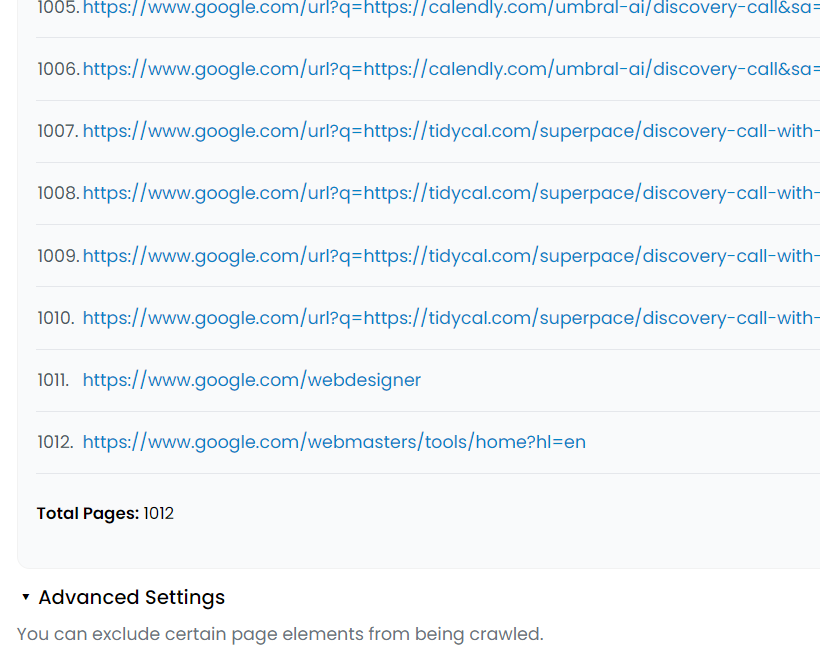Click the URL listed as item 1009
The width and height of the screenshot is (820, 652).
coord(450,256)
